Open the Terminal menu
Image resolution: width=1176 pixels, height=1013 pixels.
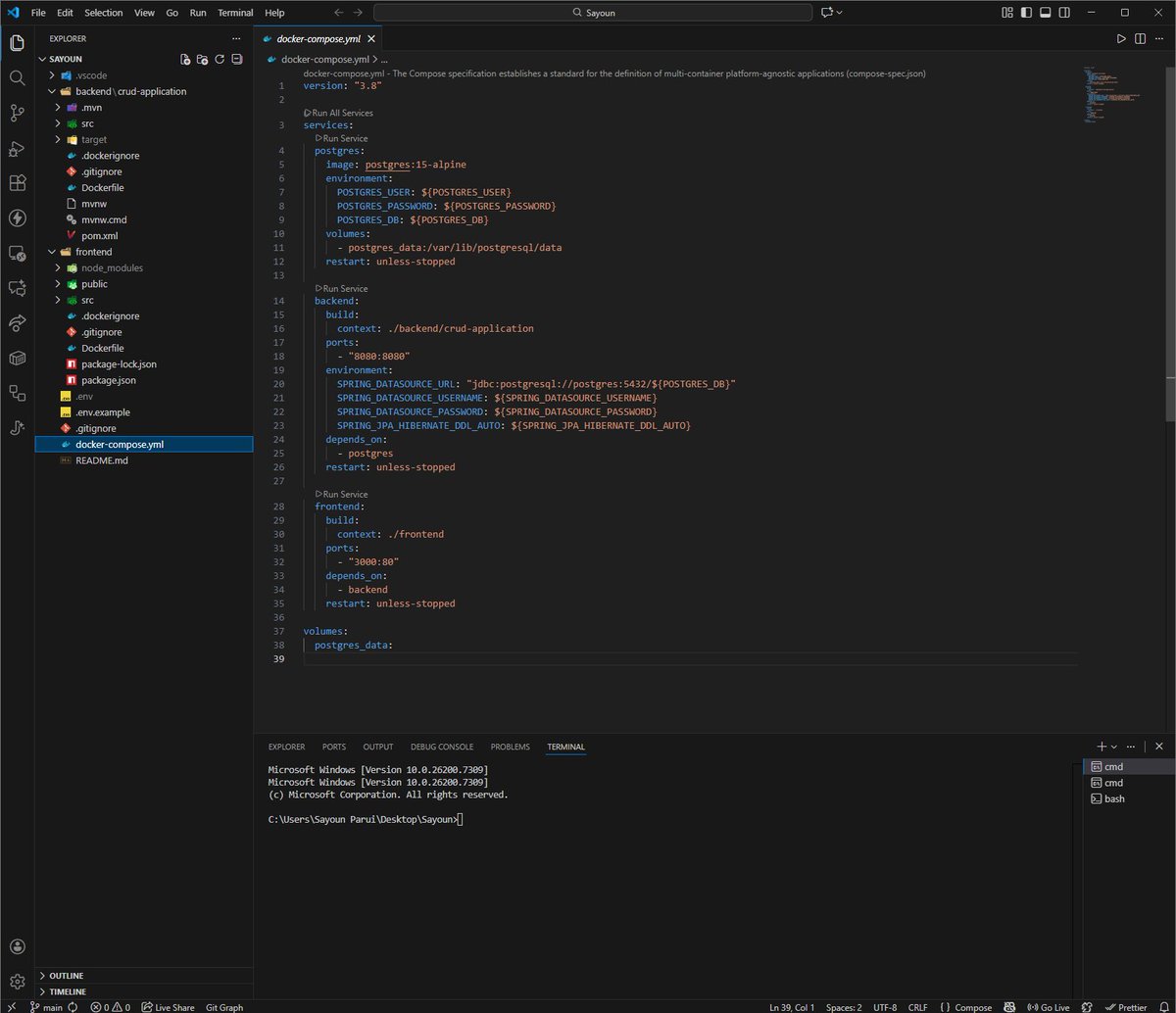click(x=236, y=13)
